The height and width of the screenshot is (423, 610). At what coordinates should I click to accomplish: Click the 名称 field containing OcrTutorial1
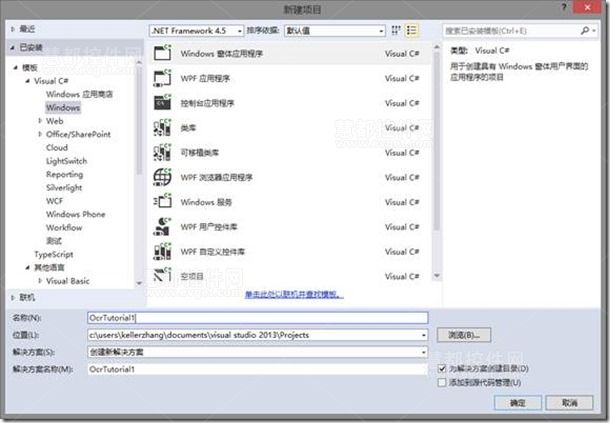pos(258,318)
